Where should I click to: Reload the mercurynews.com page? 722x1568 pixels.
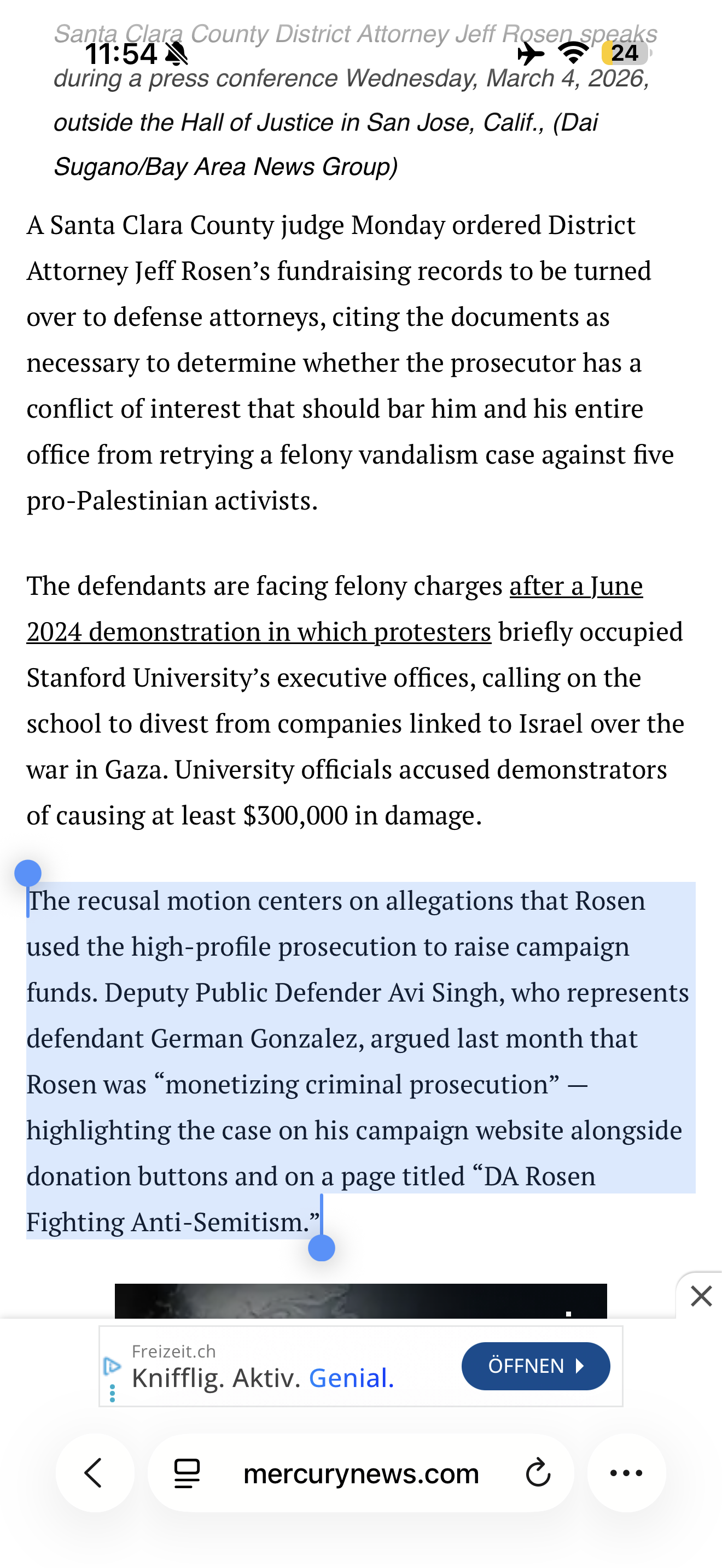pyautogui.click(x=538, y=1473)
